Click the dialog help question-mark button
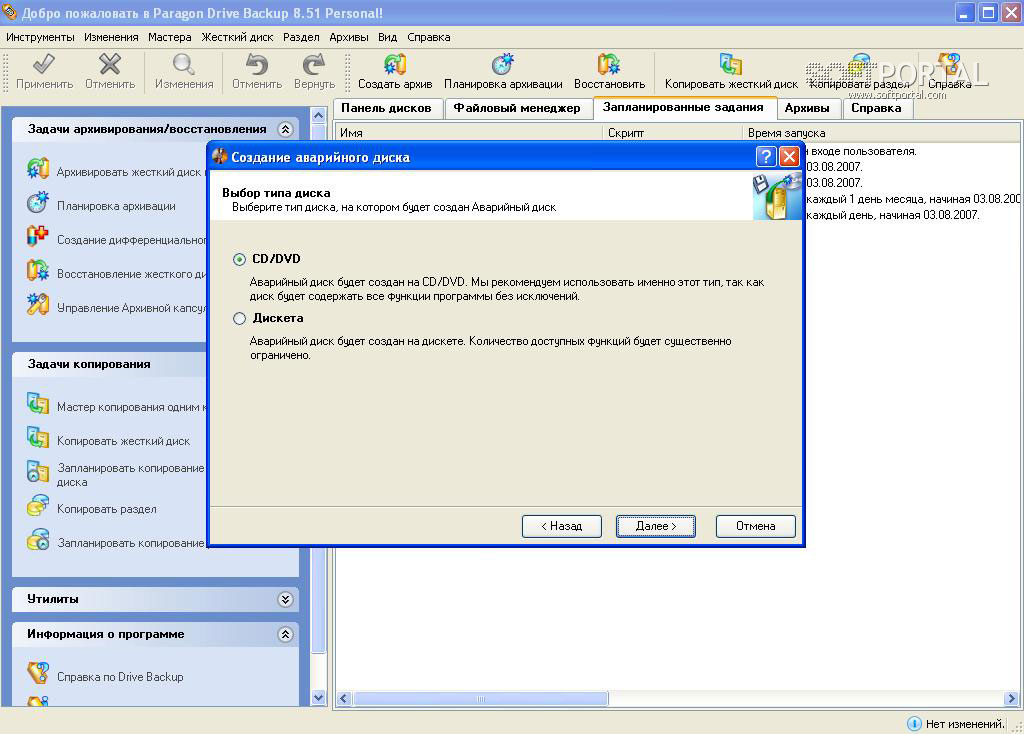The height and width of the screenshot is (734, 1024). [x=766, y=157]
